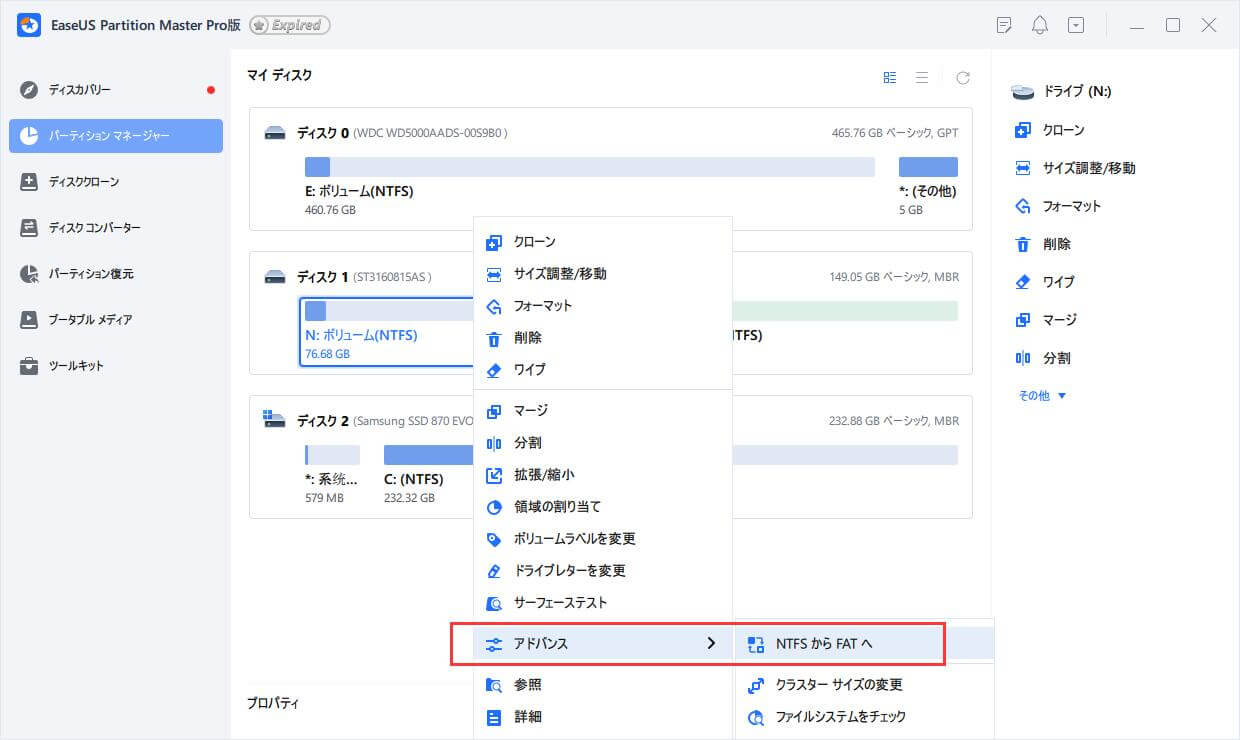
Task: Switch disk list to simple list view
Action: pos(922,76)
